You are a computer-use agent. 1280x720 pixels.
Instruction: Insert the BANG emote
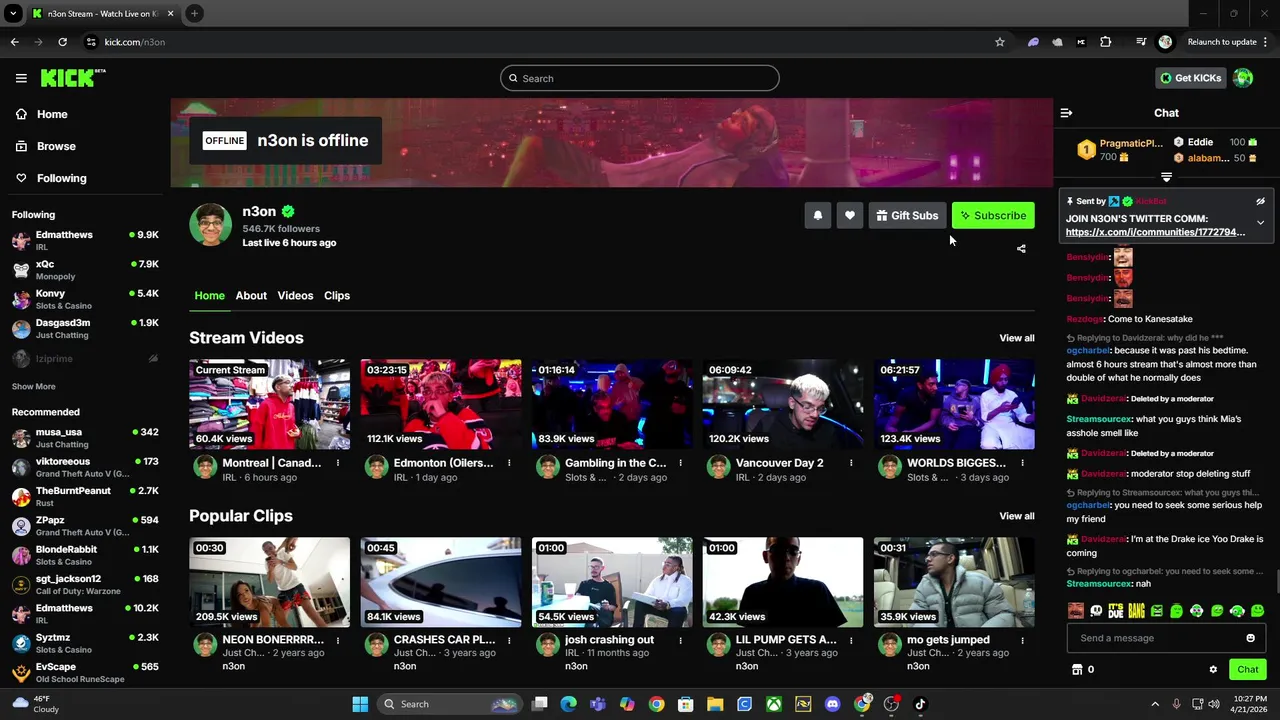tap(1136, 611)
